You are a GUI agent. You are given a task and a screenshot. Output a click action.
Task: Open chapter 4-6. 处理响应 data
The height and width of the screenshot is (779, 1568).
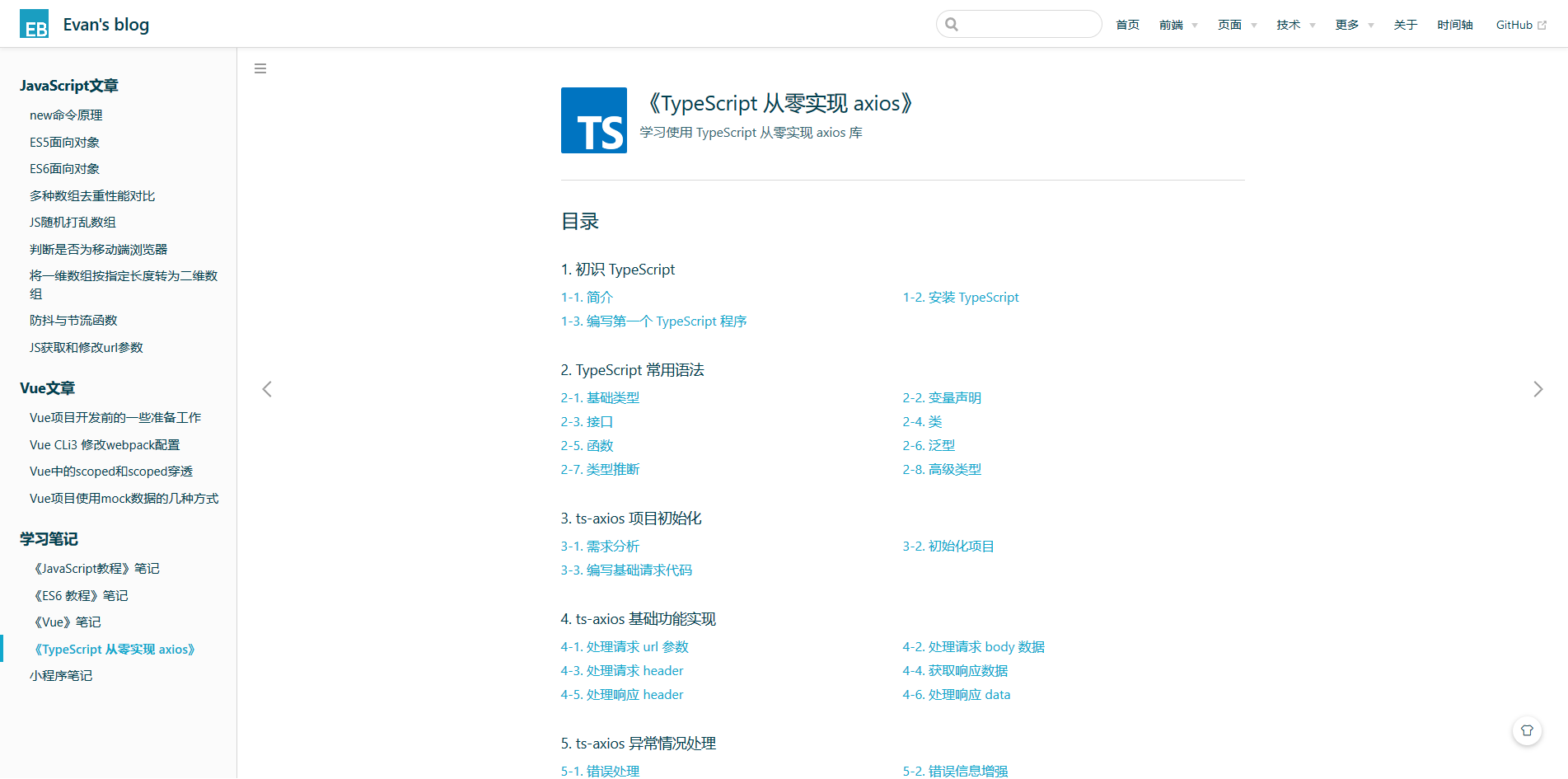coord(956,695)
